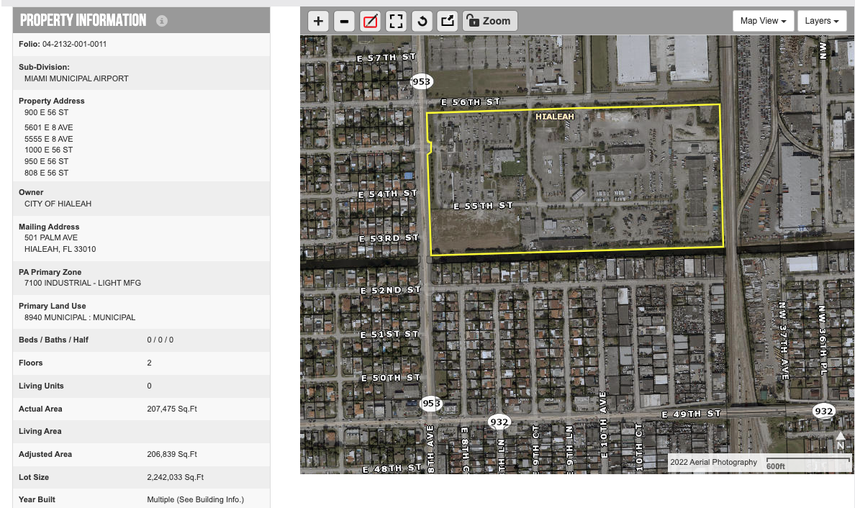Zoom in with the plus map button
Screen dimensions: 855x508
click(318, 21)
